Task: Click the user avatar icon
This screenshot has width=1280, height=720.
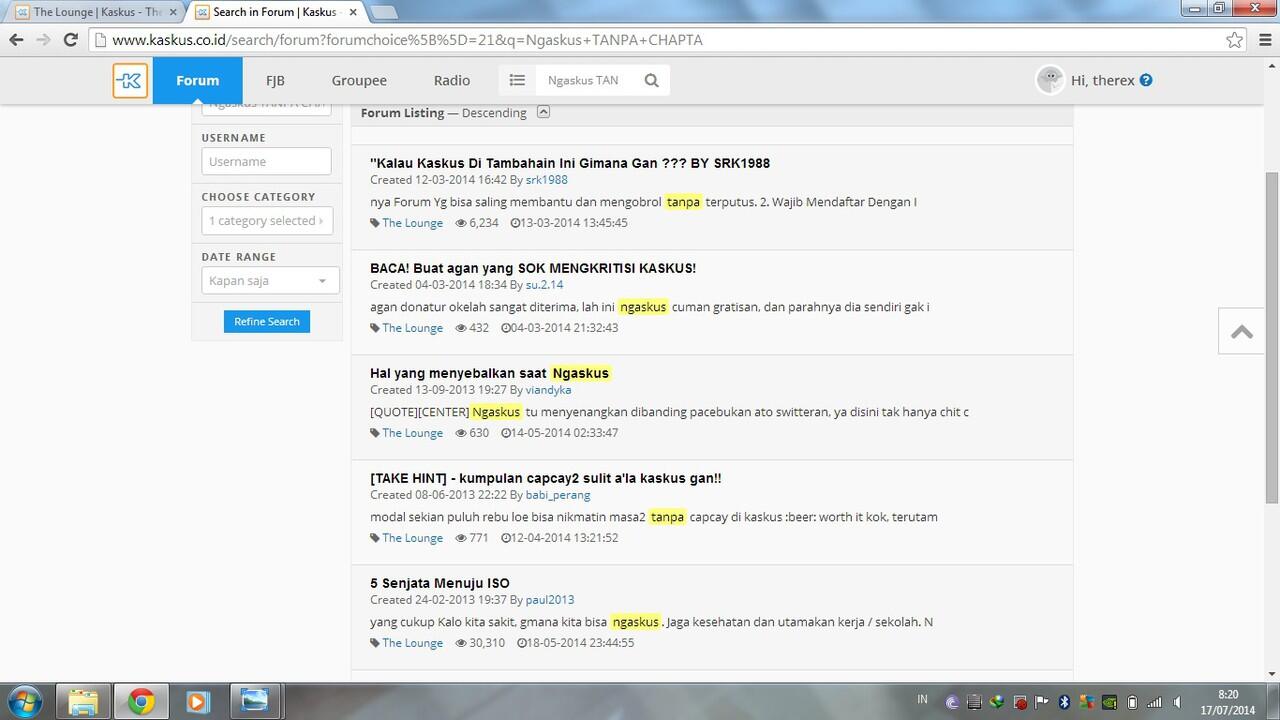Action: (1050, 80)
